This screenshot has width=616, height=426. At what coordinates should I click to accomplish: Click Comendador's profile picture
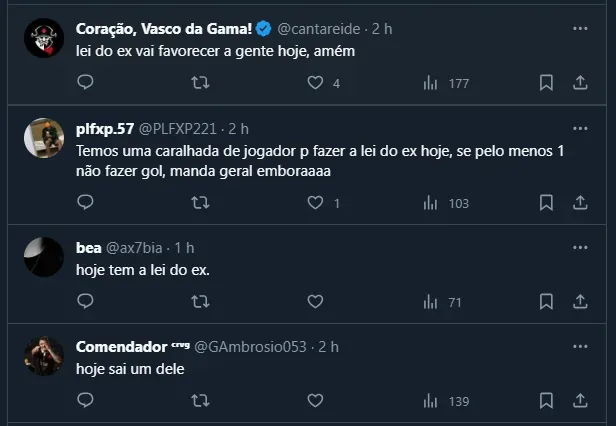point(44,356)
